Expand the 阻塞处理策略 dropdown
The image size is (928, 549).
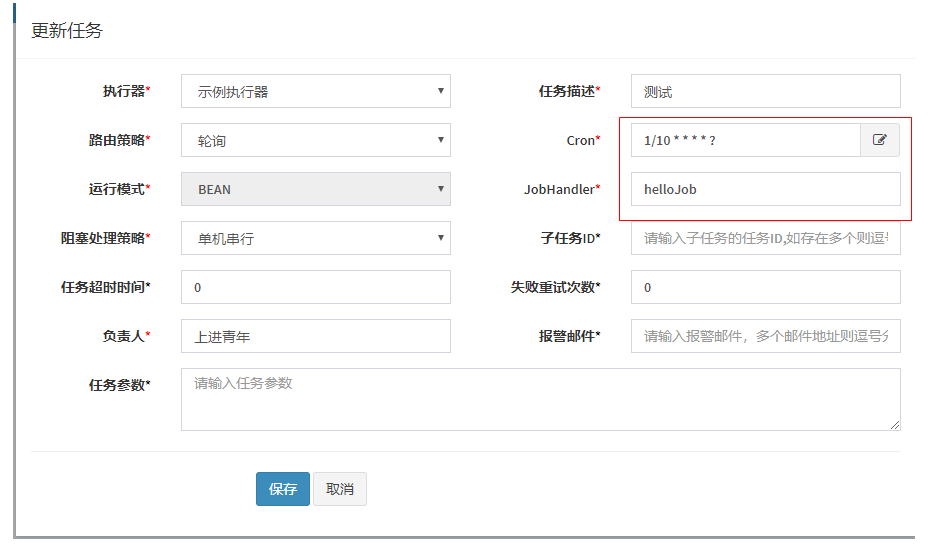(315, 238)
